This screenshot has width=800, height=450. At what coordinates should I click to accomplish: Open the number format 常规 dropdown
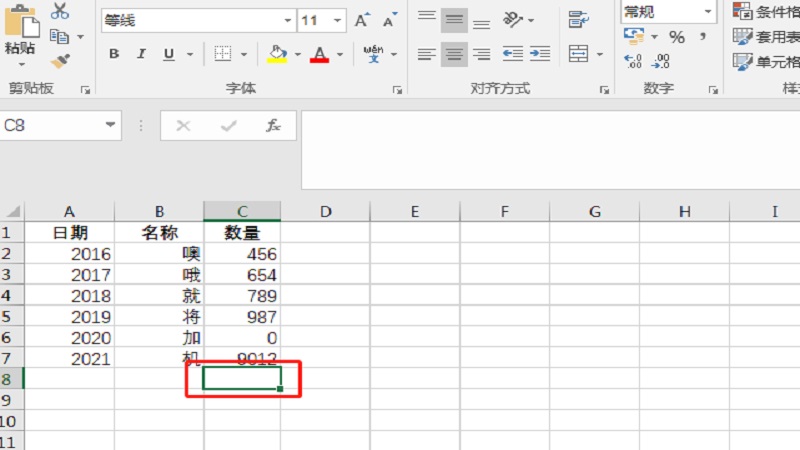click(x=708, y=11)
